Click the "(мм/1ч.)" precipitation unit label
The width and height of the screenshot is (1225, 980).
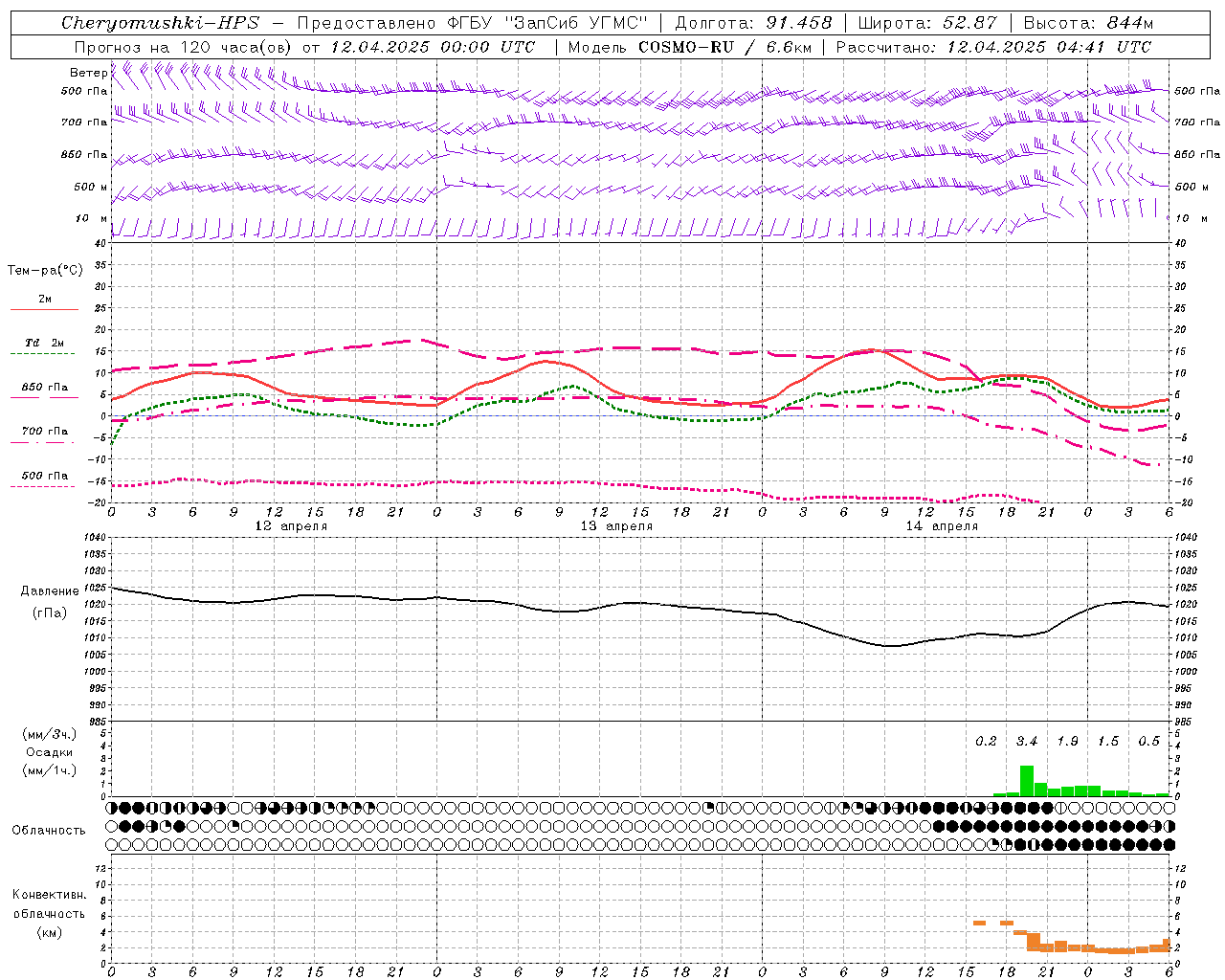coord(49,770)
